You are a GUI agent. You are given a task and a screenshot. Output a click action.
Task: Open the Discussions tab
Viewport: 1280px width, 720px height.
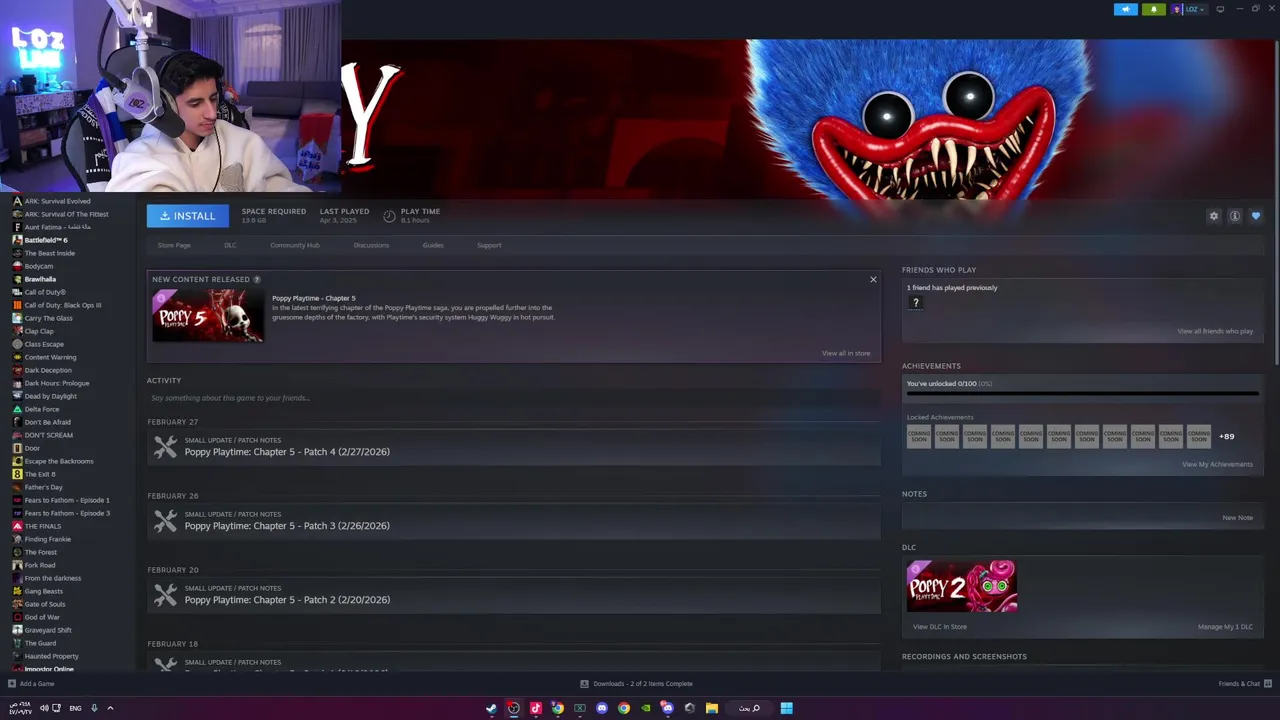tap(371, 245)
